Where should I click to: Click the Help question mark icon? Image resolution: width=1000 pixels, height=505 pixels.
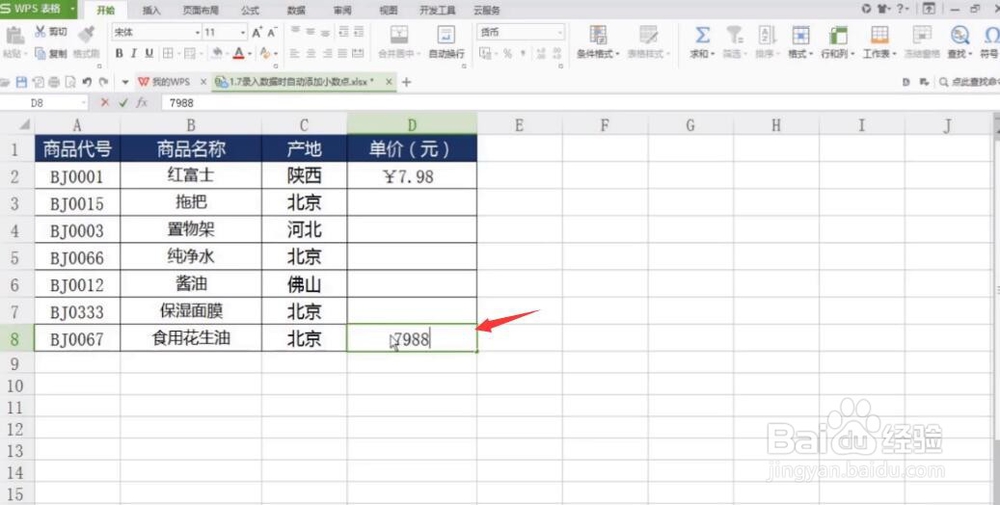pyautogui.click(x=901, y=8)
